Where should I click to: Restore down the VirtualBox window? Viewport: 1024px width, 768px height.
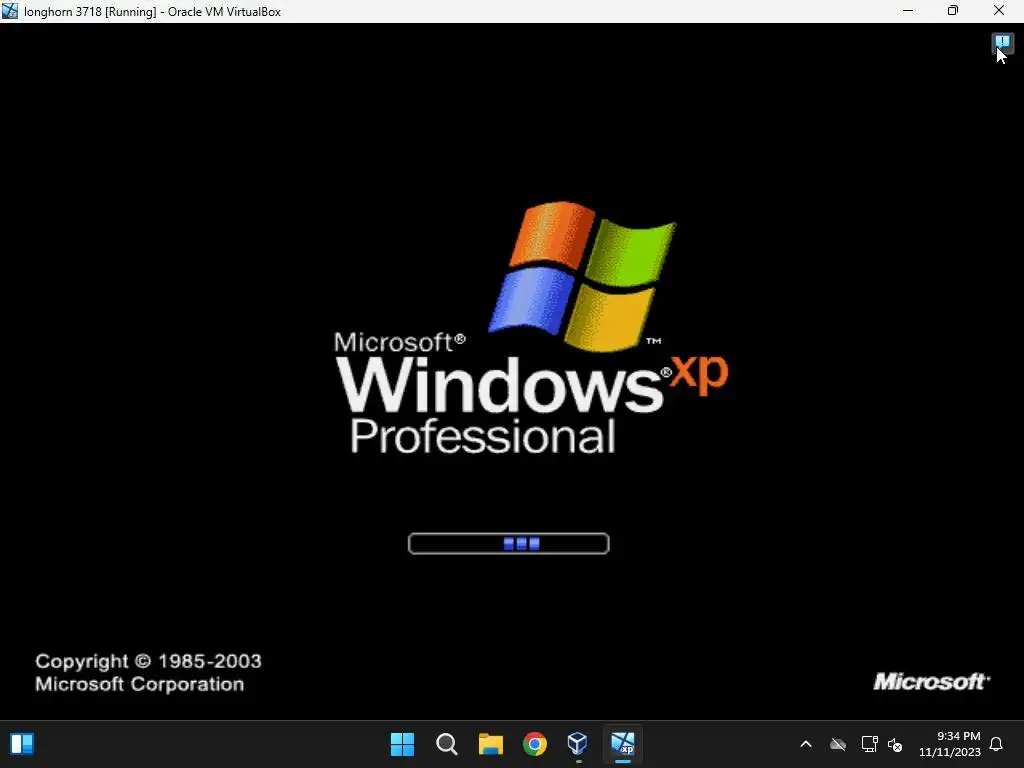point(953,11)
